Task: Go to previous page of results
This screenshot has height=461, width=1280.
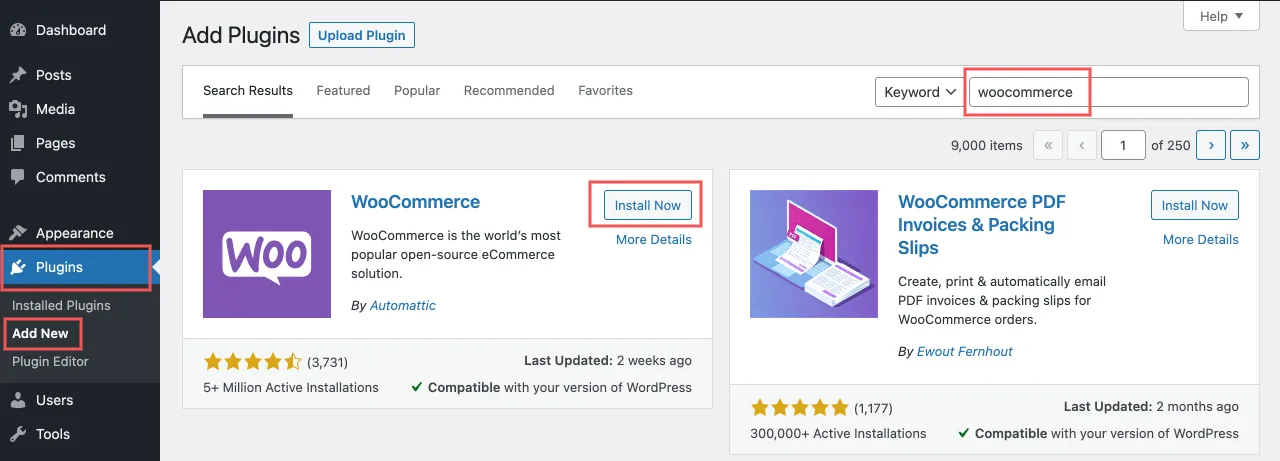Action: coord(1082,145)
